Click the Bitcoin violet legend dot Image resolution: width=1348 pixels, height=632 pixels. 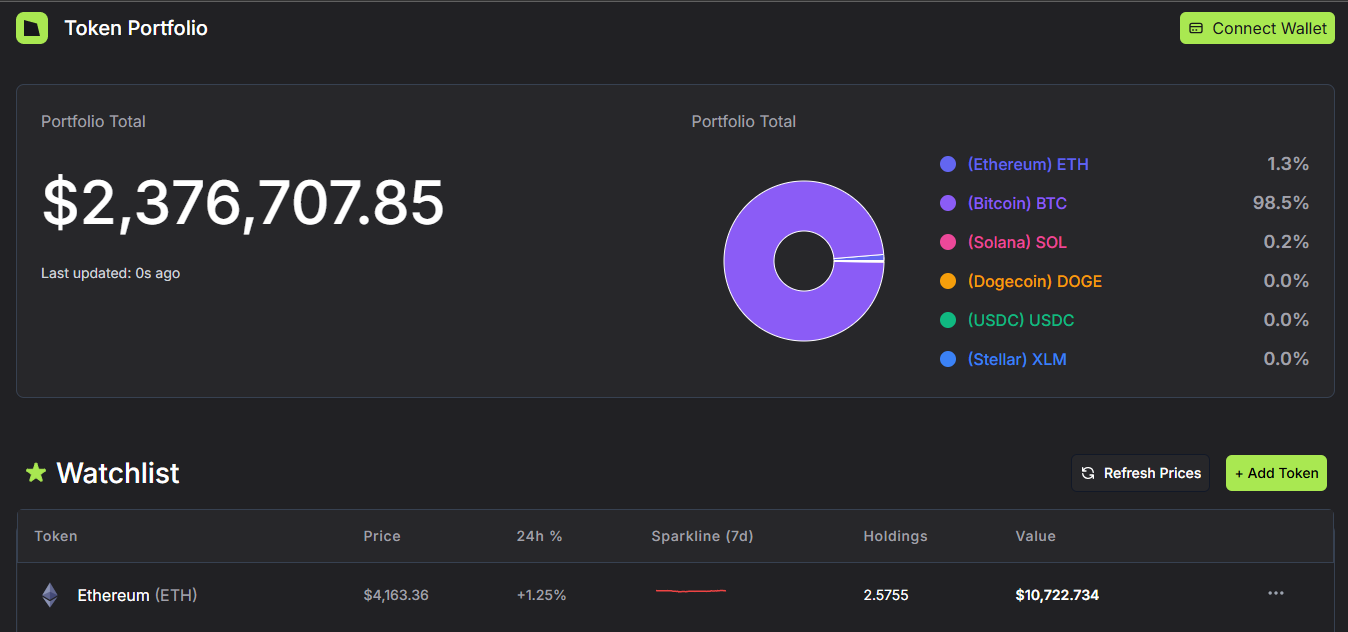point(948,203)
